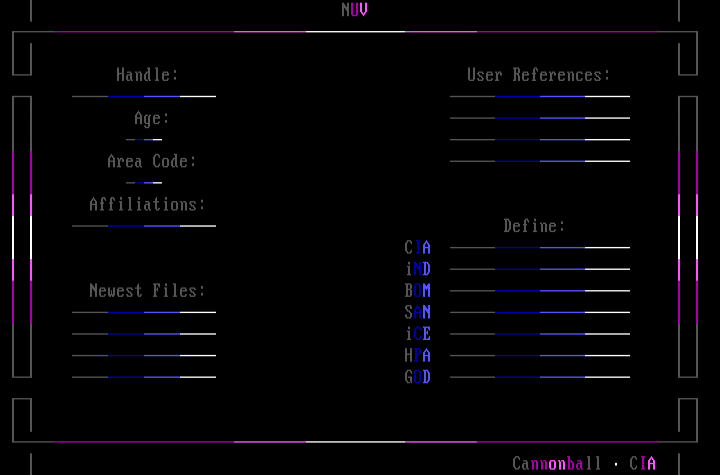Click the User References heading
720x475 pixels.
(x=538, y=75)
